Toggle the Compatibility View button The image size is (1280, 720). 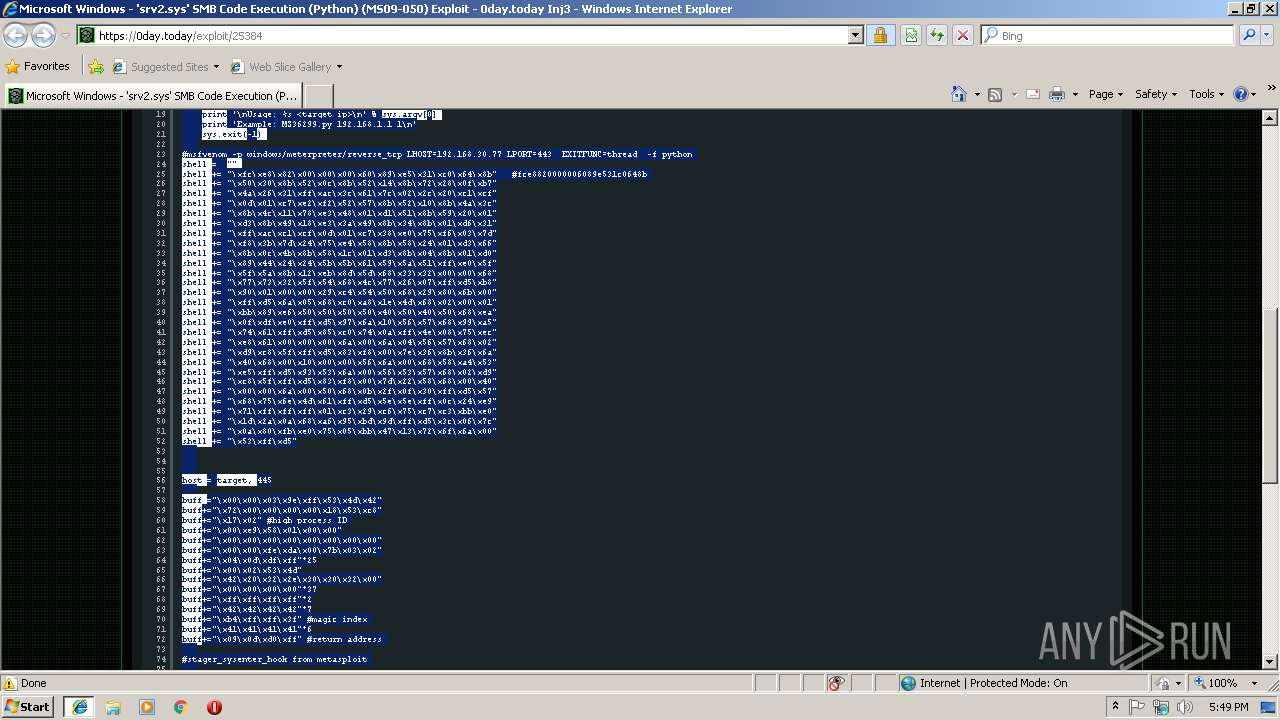click(911, 36)
